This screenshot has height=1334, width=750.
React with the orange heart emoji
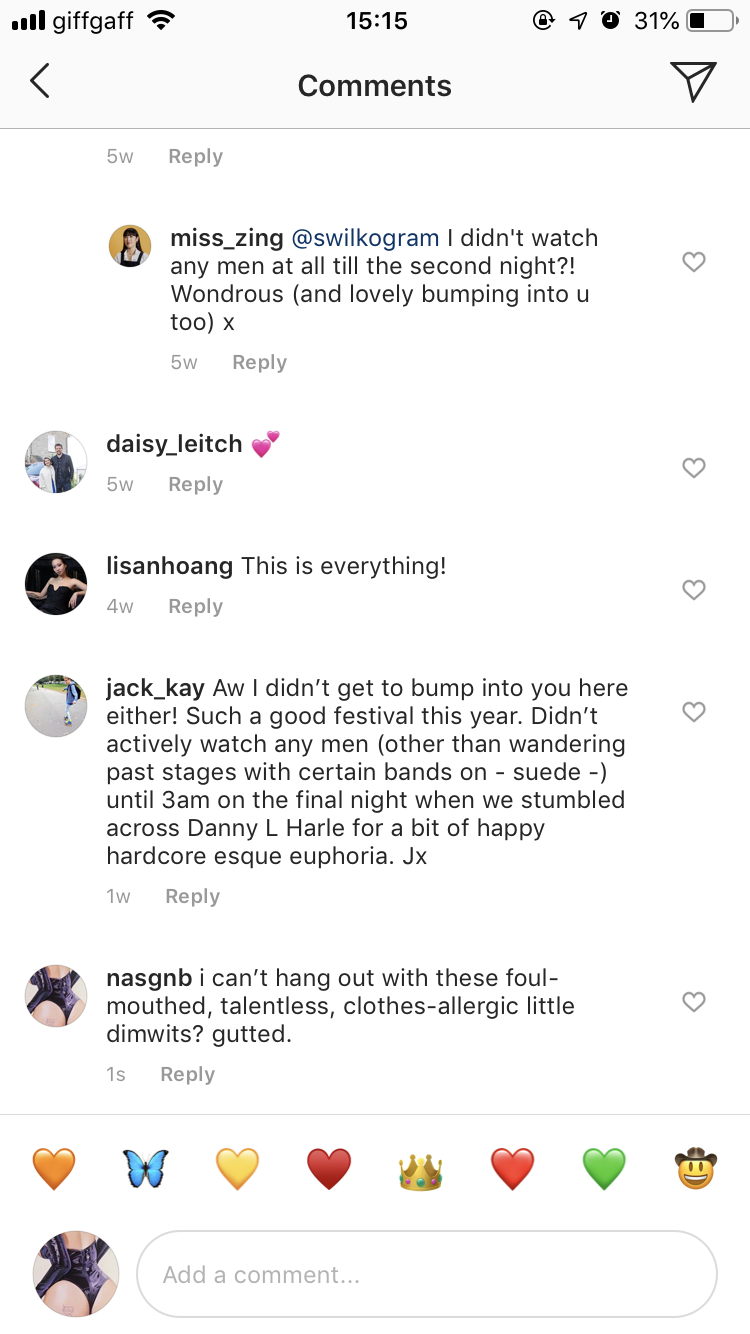pos(53,1168)
